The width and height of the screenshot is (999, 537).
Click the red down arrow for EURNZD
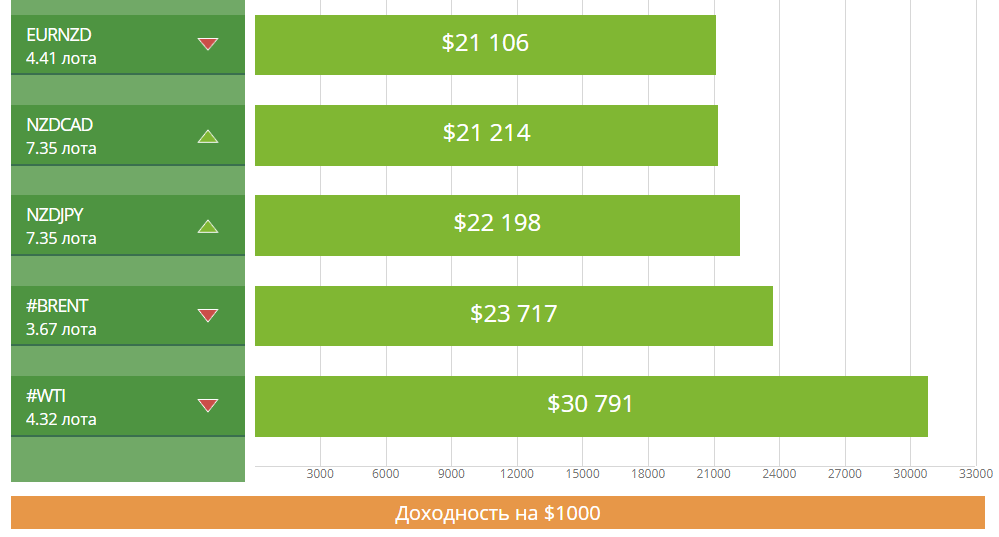pyautogui.click(x=208, y=44)
